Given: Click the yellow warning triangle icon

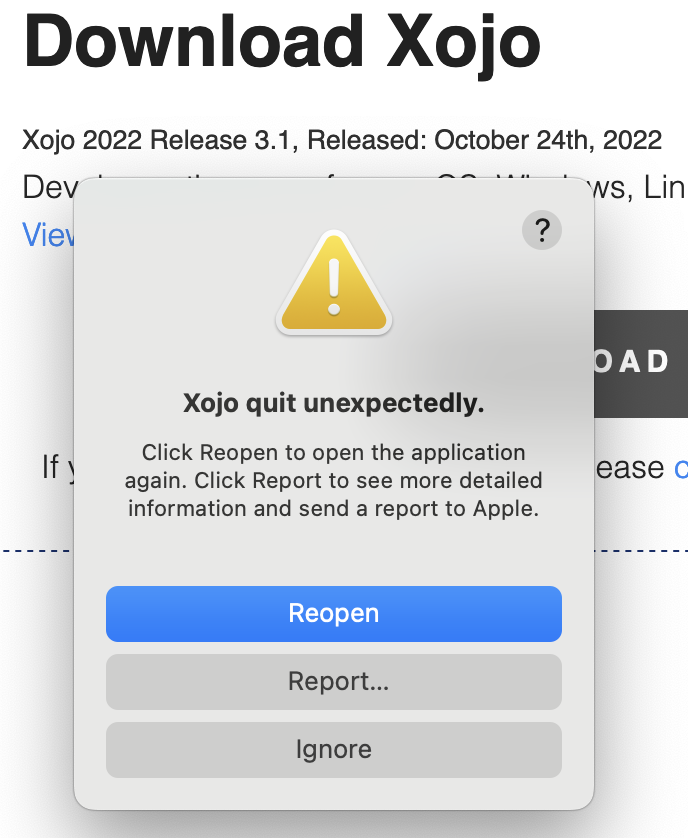Looking at the screenshot, I should 334,283.
